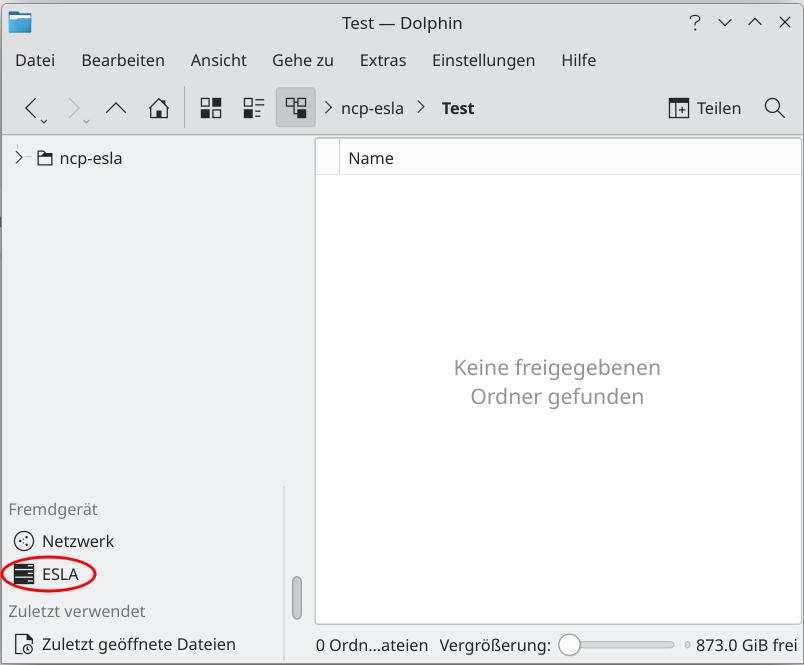The width and height of the screenshot is (804, 665).
Task: Click ncp-esla in the breadcrumb path
Action: [372, 108]
